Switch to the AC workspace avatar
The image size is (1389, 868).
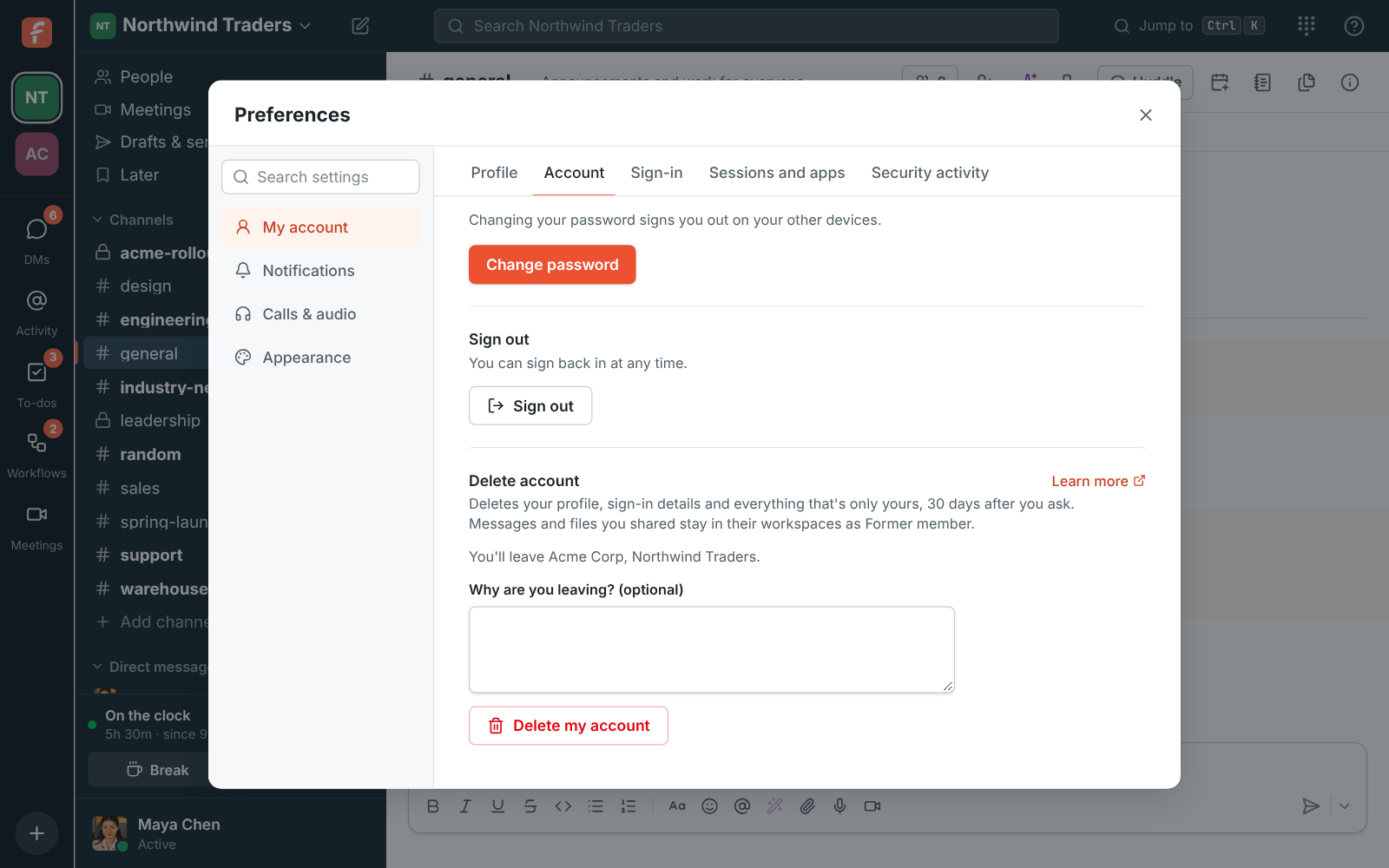pos(36,154)
